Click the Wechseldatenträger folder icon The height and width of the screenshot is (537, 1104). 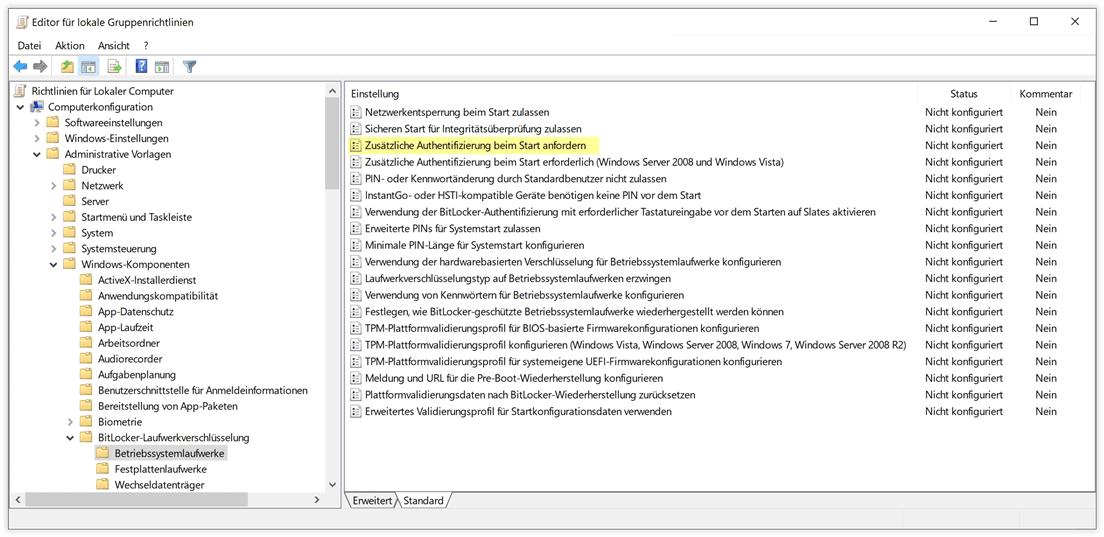click(x=103, y=485)
